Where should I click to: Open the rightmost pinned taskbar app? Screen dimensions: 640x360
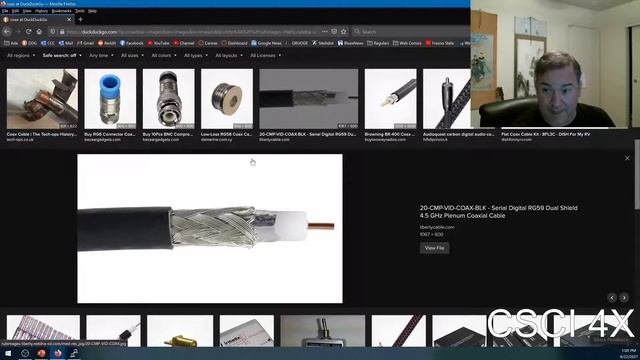point(74,353)
